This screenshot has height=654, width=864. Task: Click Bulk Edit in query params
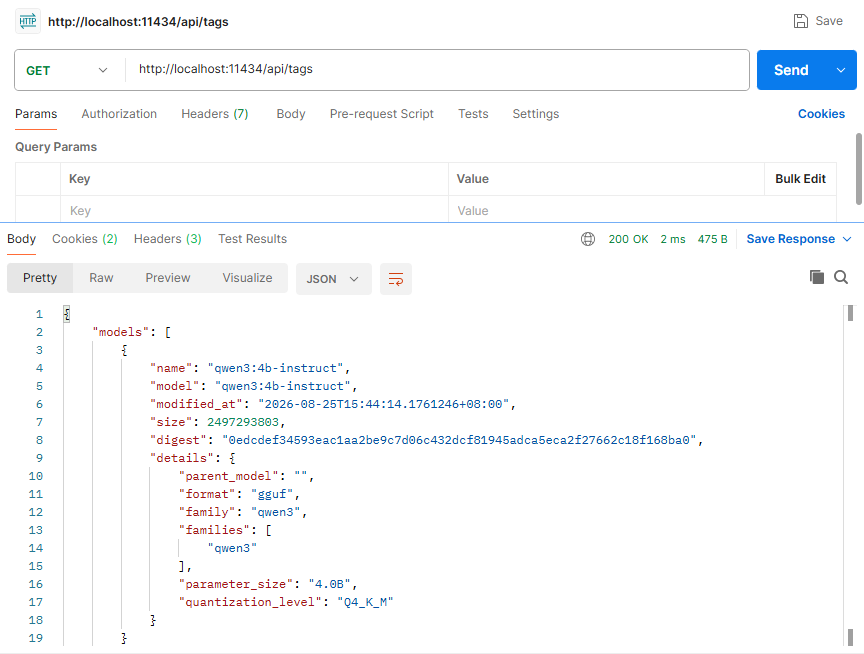800,179
